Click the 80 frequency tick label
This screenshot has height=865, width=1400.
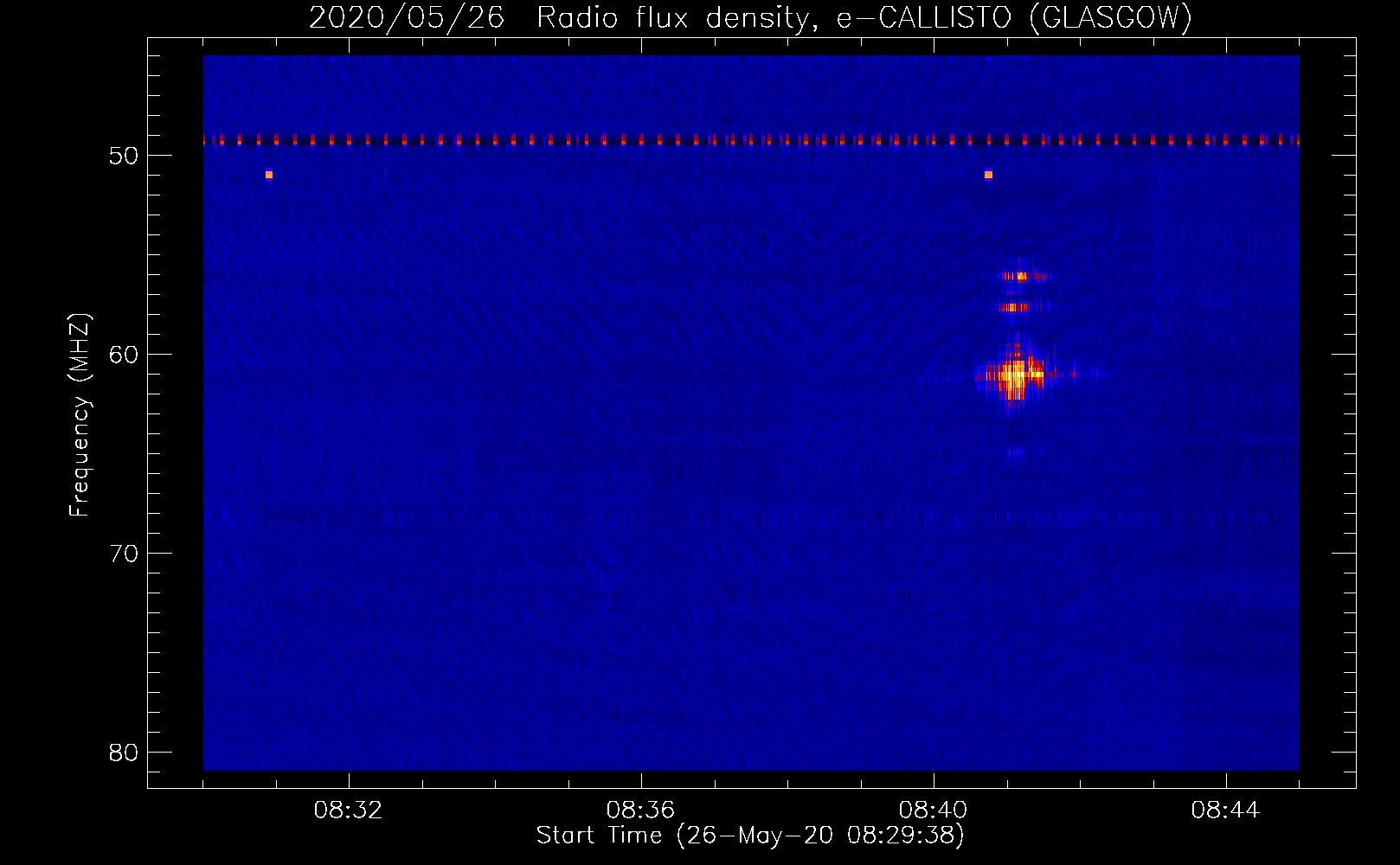[x=124, y=753]
